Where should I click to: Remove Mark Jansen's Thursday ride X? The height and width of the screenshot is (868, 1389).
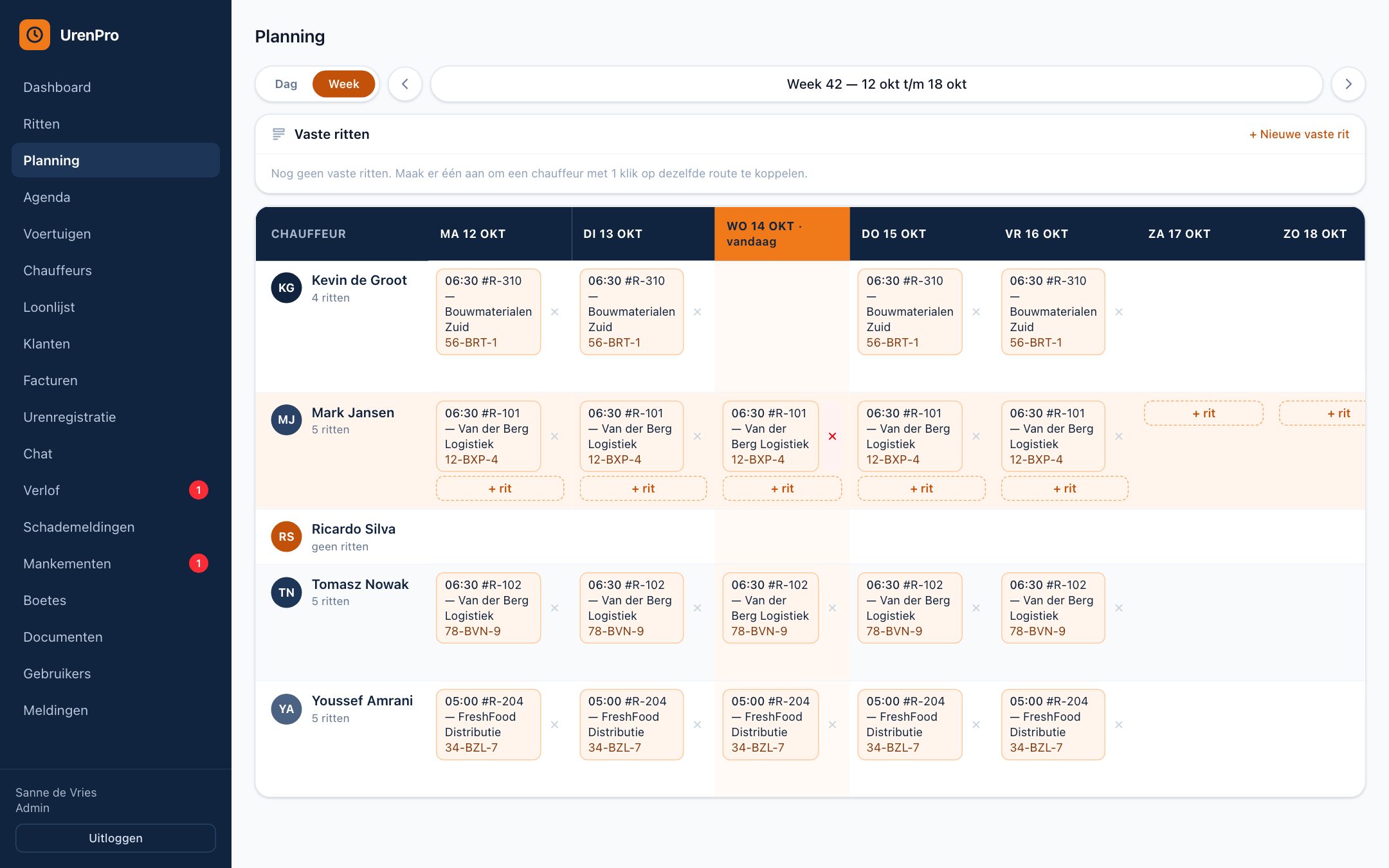point(976,437)
